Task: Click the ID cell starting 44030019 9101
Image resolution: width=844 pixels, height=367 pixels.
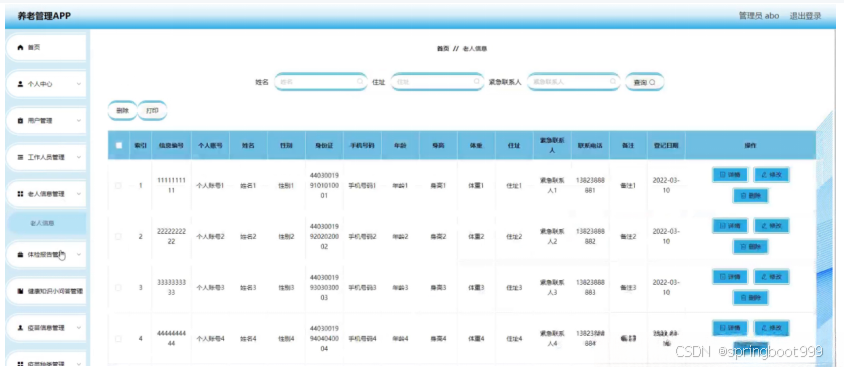Action: 325,186
